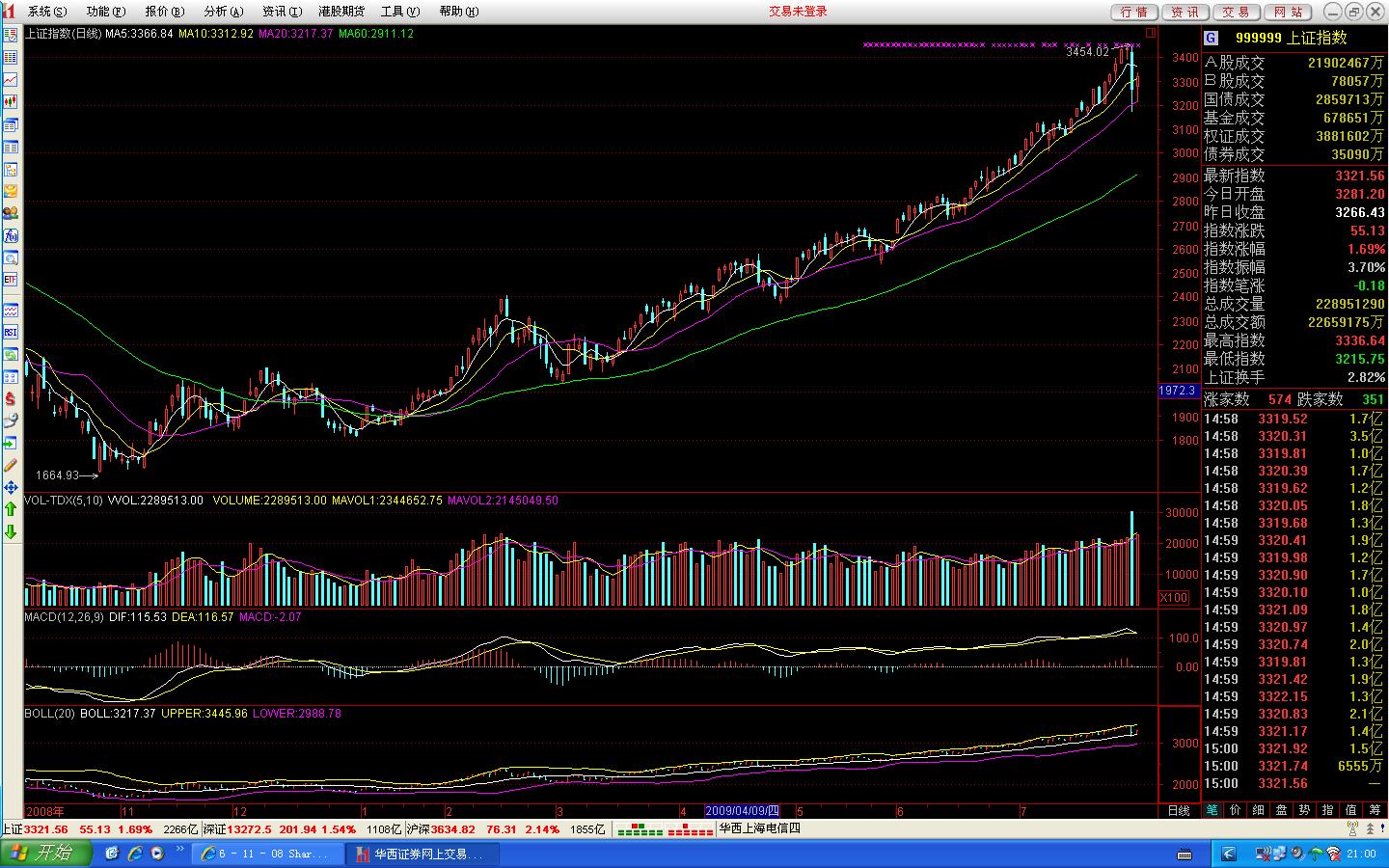
Task: Click the X100 volume scale label
Action: pos(1174,598)
